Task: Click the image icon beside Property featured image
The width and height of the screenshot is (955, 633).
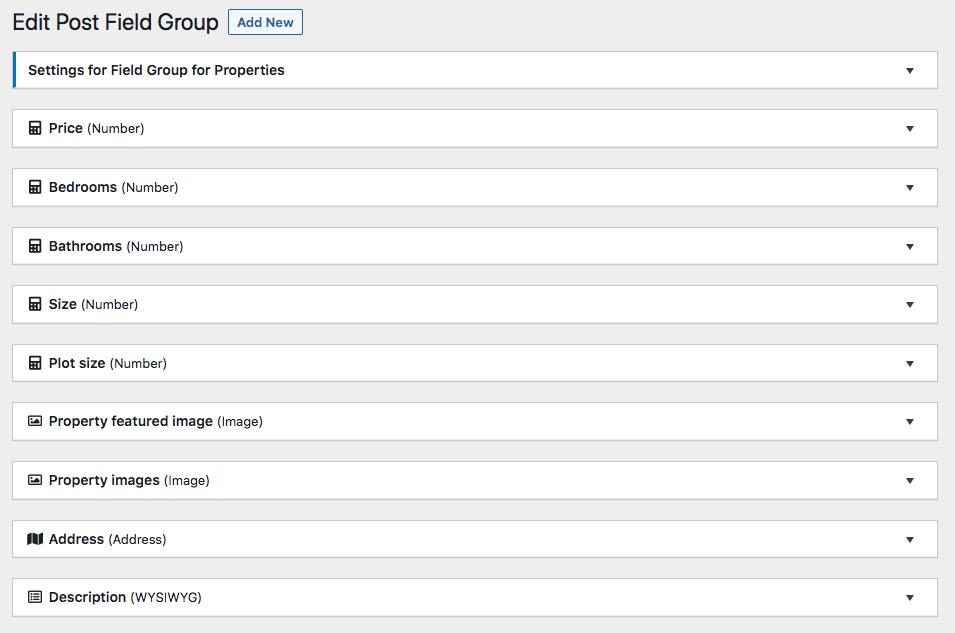Action: click(35, 422)
